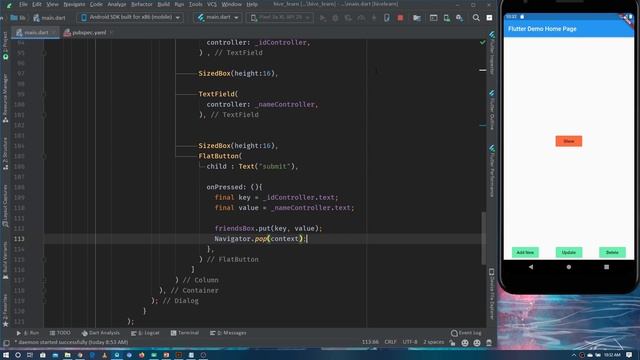Open File Explorer from the taskbar
Viewport: 640px width, 360px height.
(x=67, y=355)
